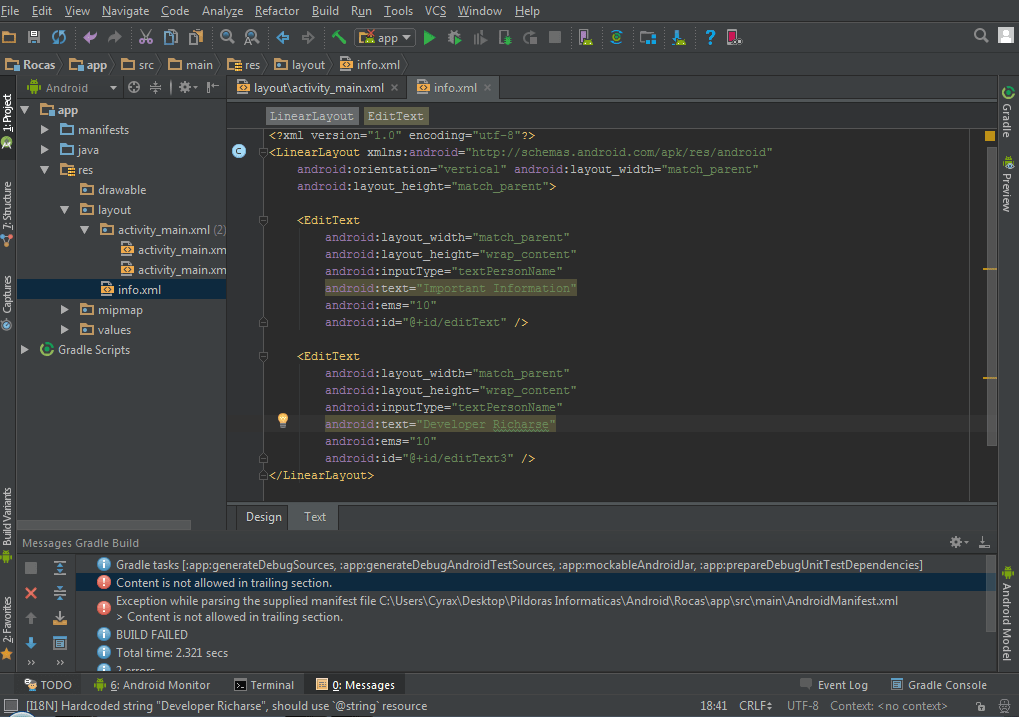Click the yellow inspection status indicator
The width and height of the screenshot is (1024, 717).
[989, 136]
